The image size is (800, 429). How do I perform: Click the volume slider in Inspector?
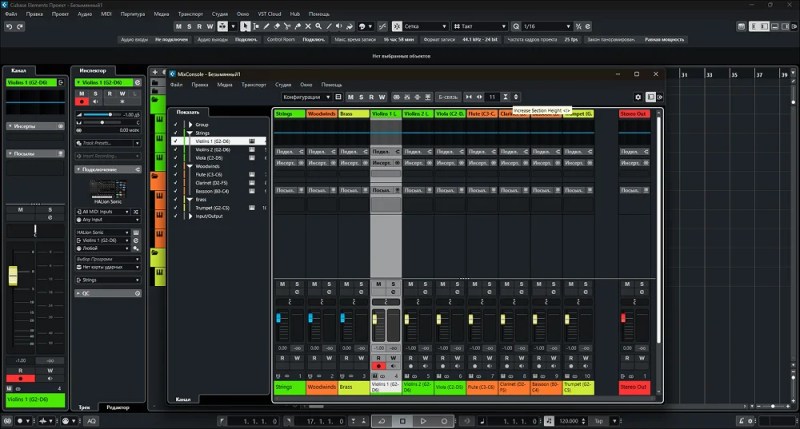pos(103,115)
